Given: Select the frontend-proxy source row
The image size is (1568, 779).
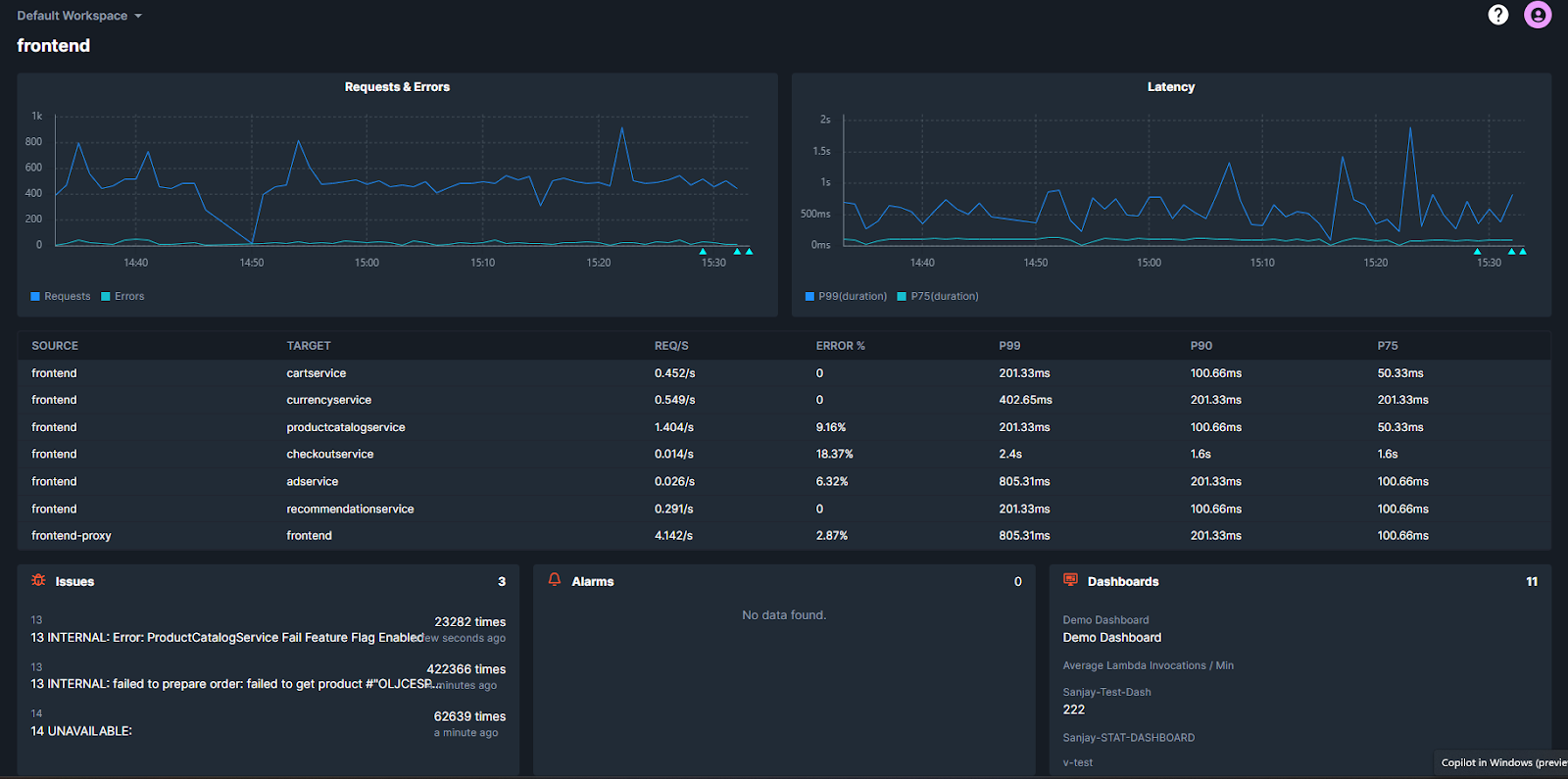Looking at the screenshot, I should click(784, 535).
